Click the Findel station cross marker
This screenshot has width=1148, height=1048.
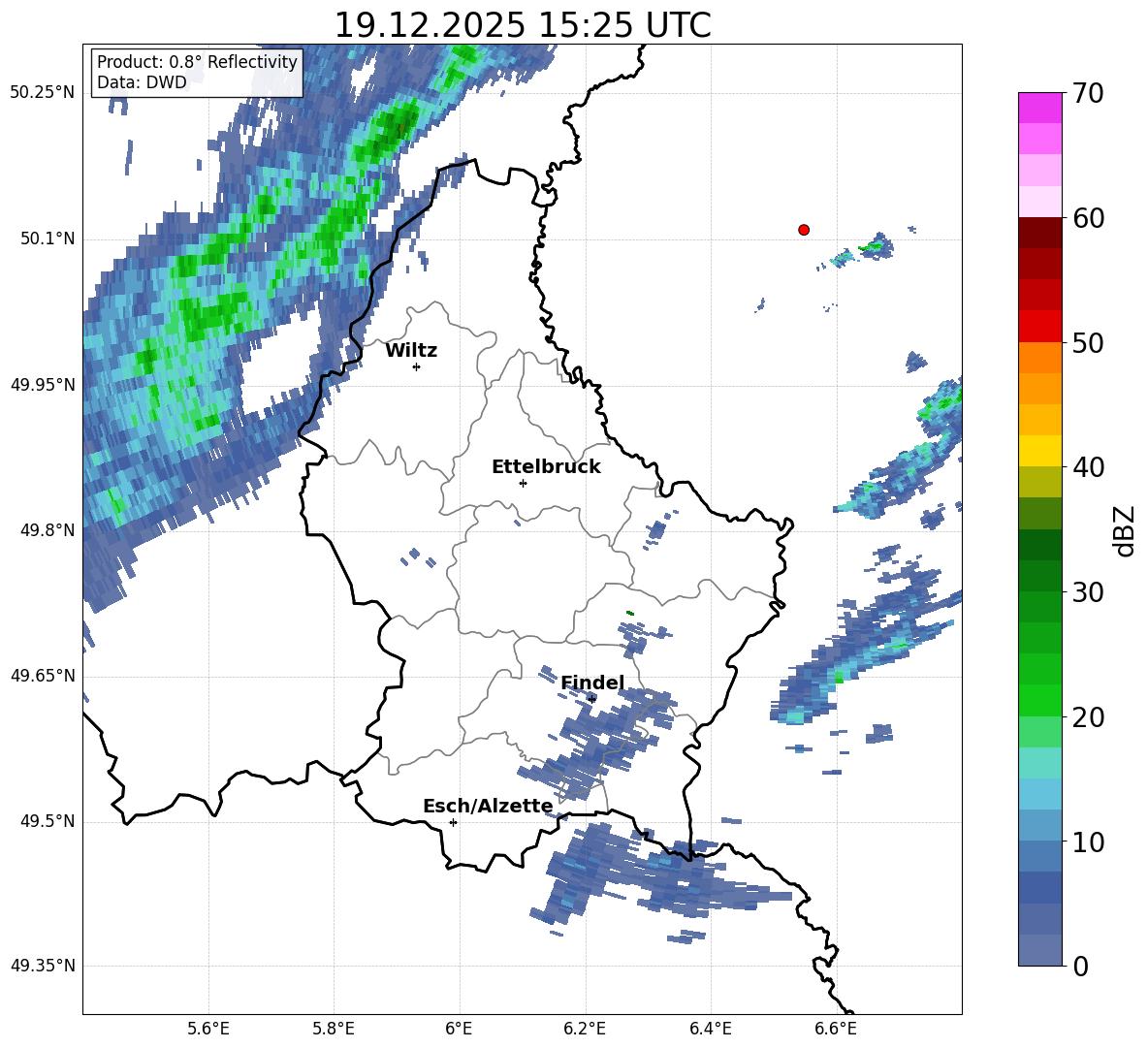coord(591,699)
